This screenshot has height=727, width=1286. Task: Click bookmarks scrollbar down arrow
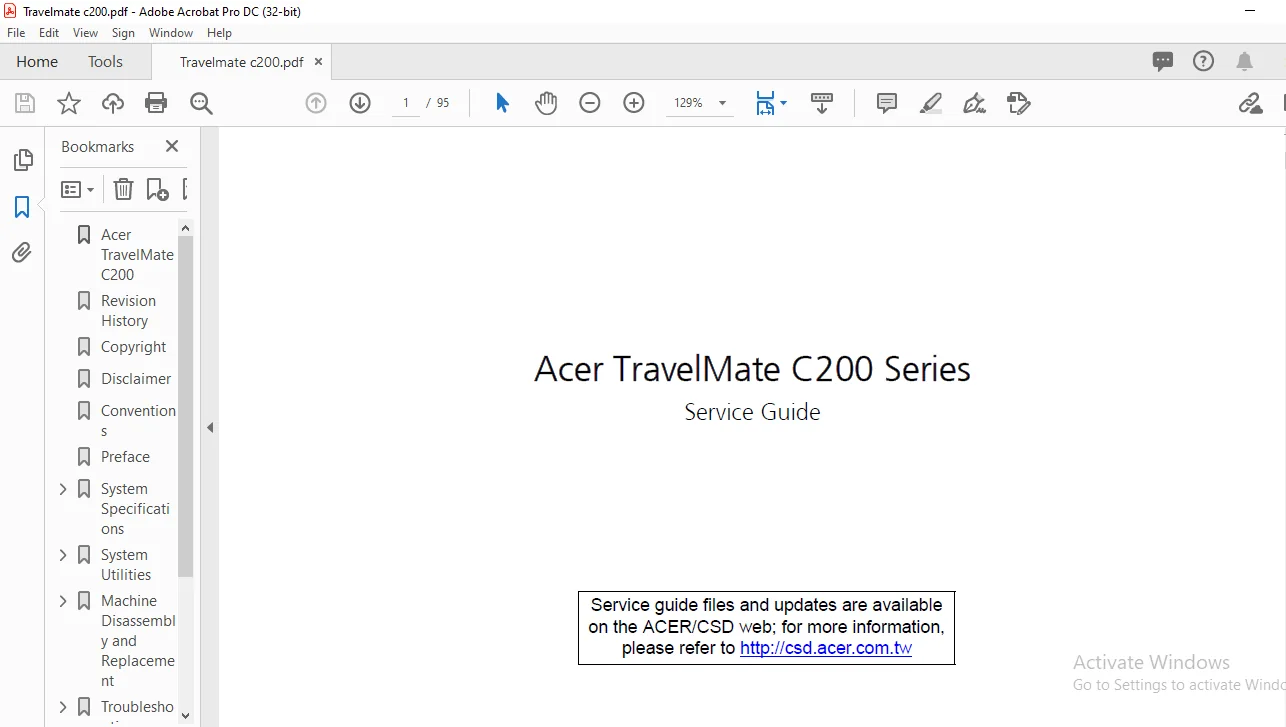point(185,714)
